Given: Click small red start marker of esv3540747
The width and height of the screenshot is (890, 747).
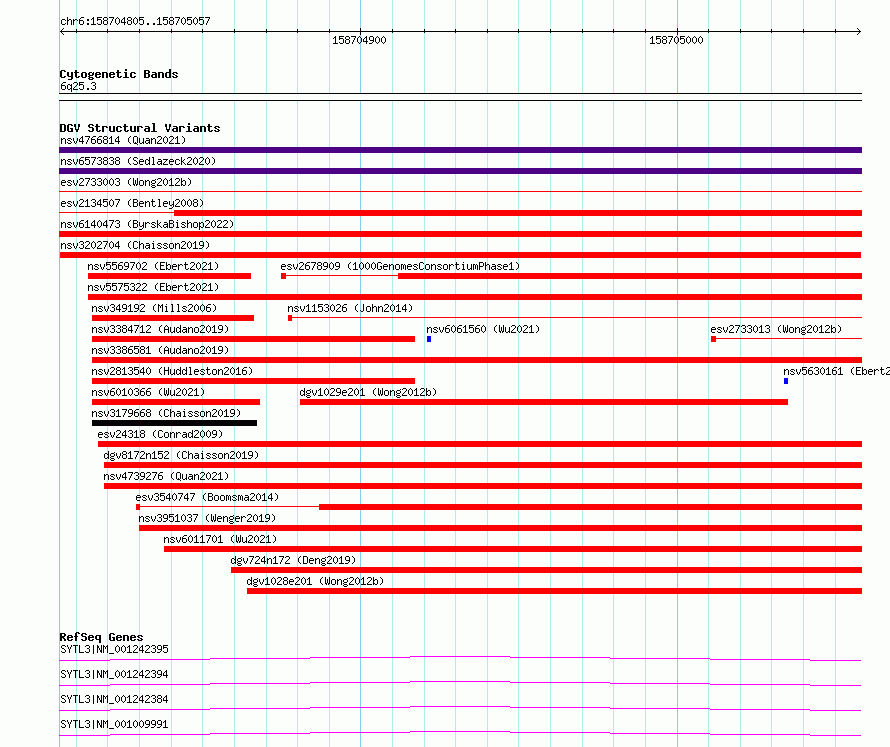Looking at the screenshot, I should point(138,507).
